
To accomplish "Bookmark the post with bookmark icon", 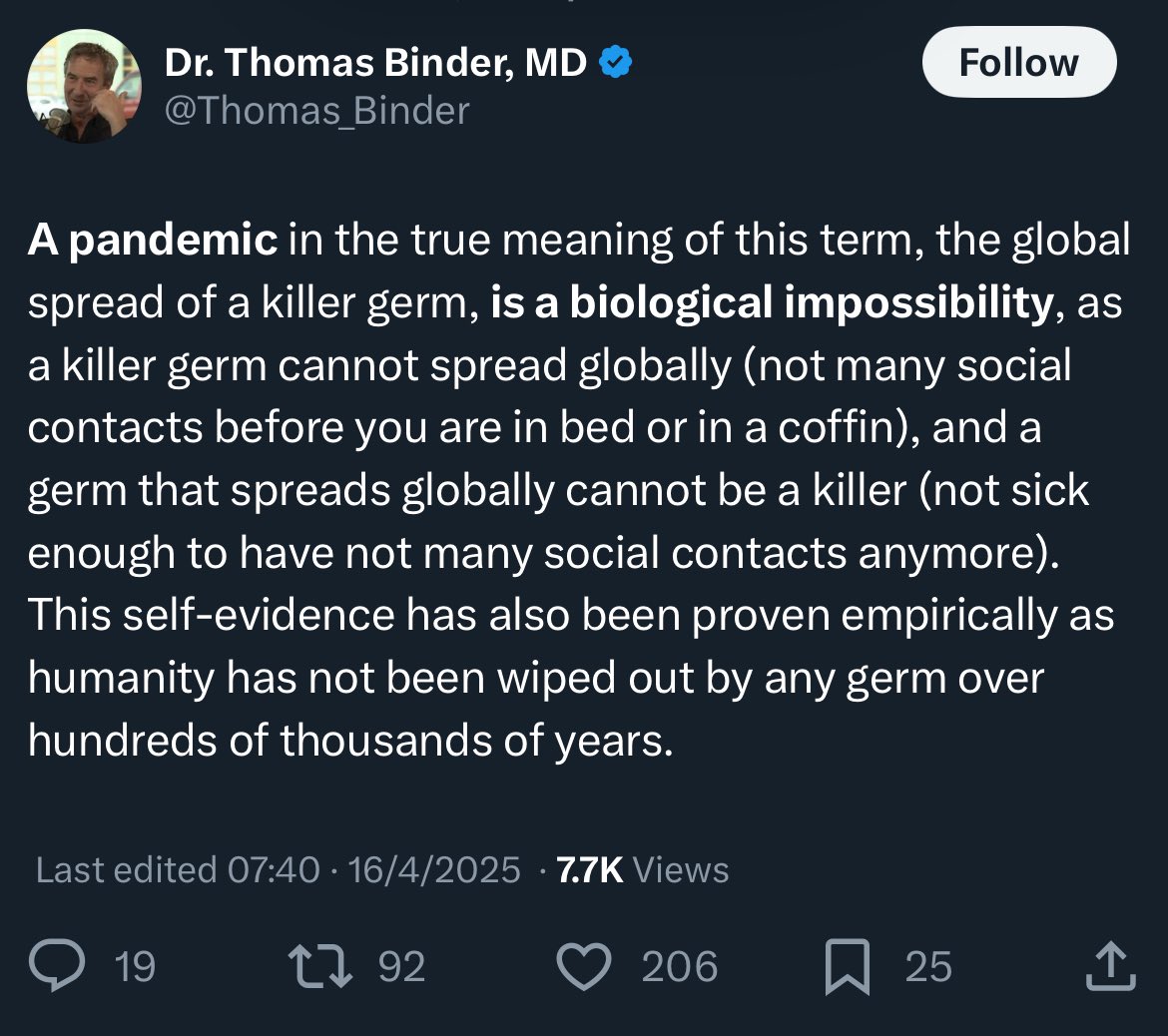I will [848, 967].
